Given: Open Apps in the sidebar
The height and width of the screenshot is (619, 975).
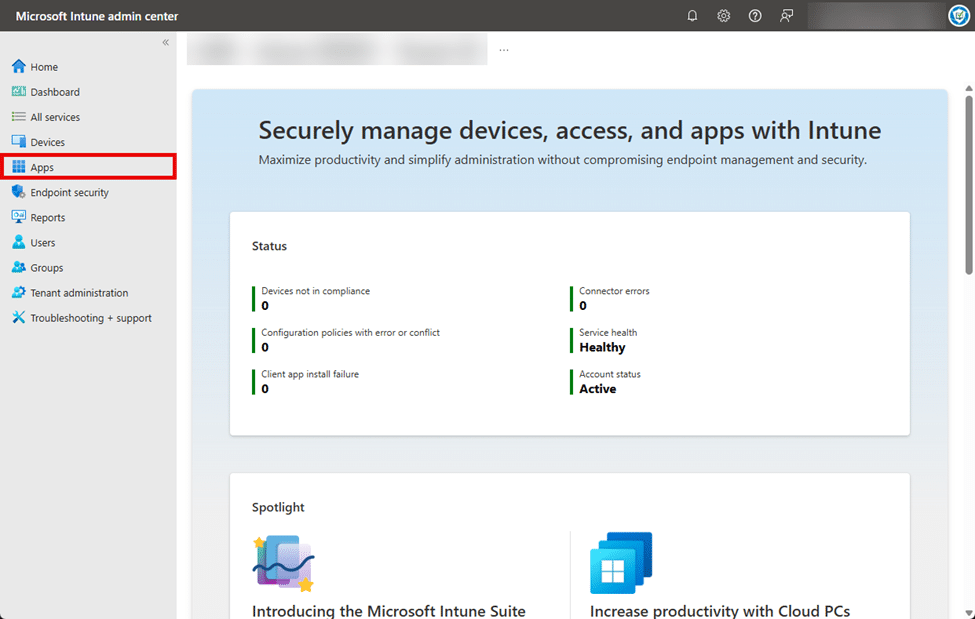Looking at the screenshot, I should pyautogui.click(x=42, y=168).
